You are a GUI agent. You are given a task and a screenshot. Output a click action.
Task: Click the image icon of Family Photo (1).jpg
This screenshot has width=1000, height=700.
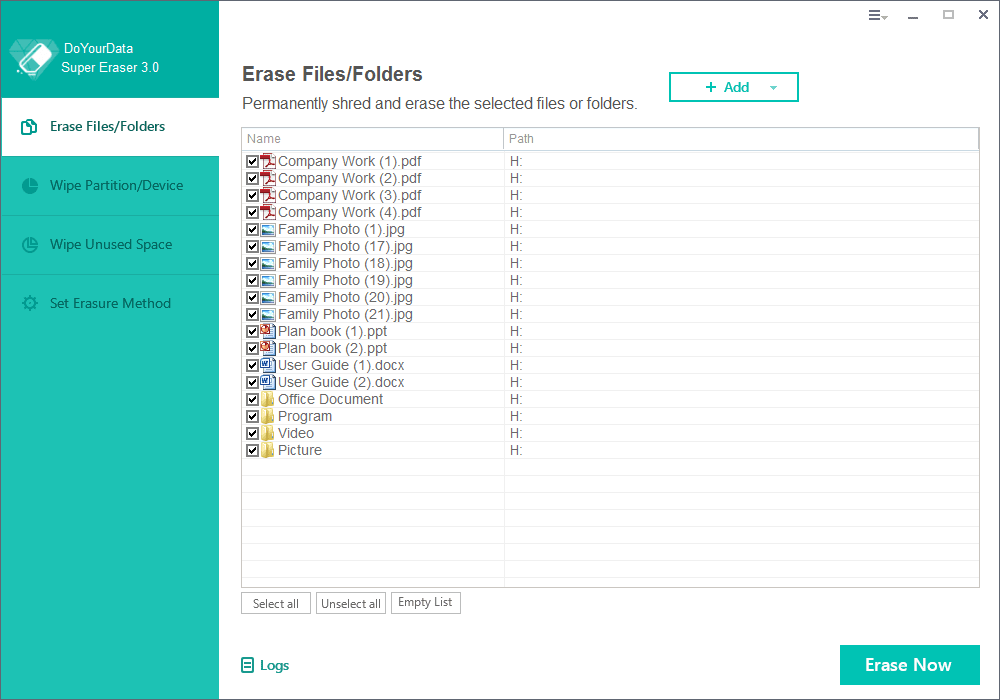pos(268,230)
